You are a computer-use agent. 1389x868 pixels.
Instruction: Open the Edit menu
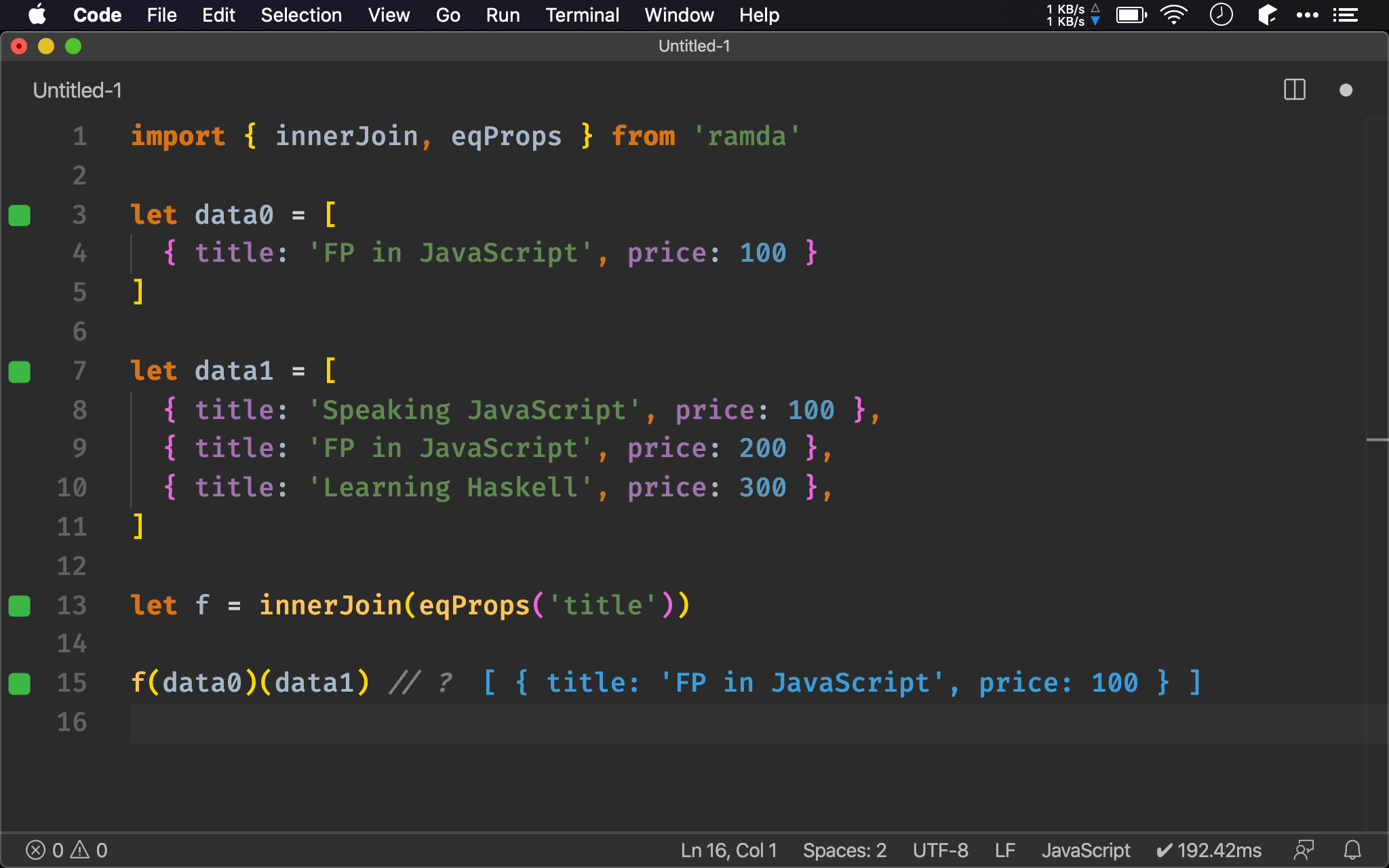(218, 15)
